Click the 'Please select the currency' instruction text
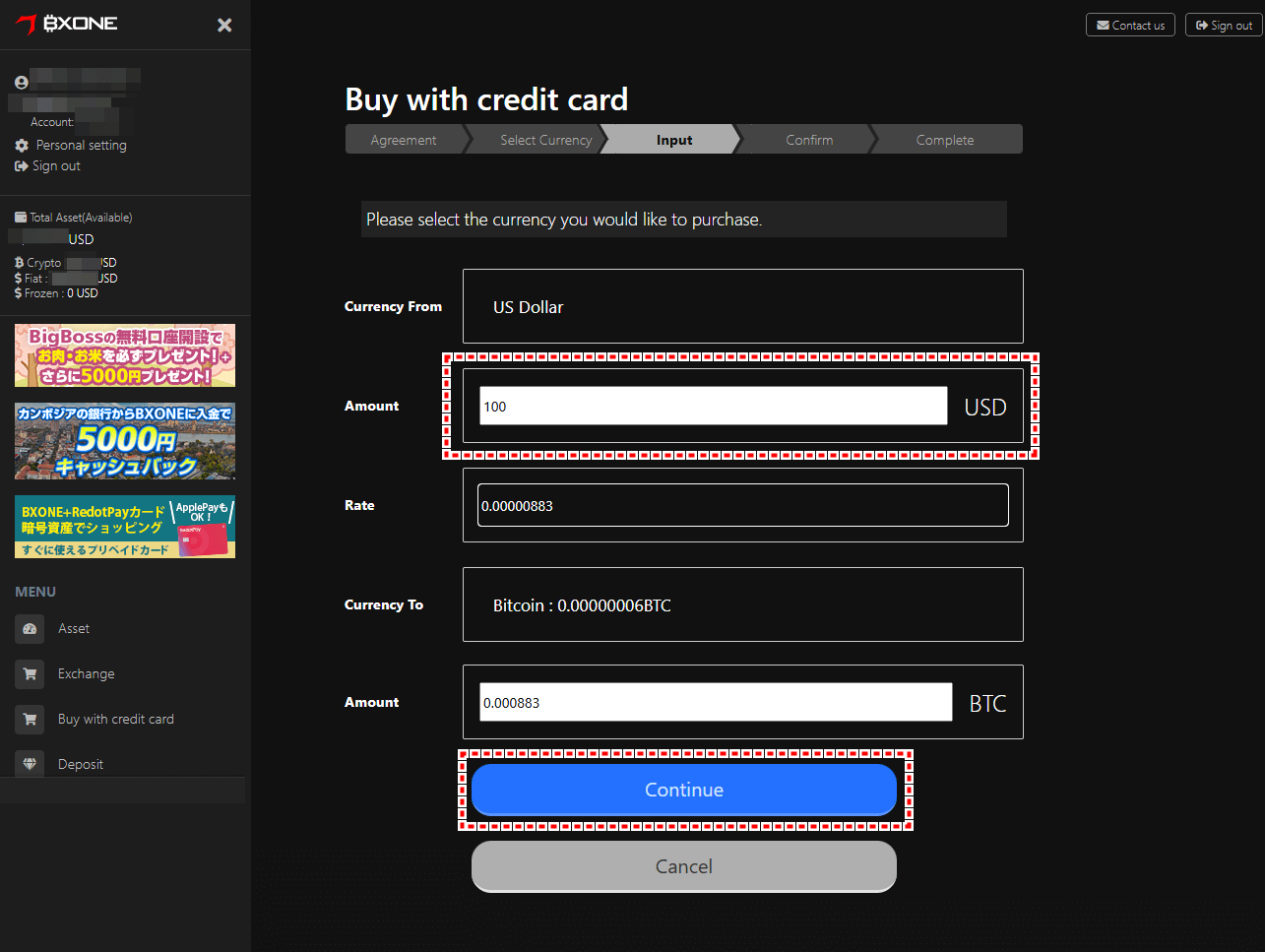The image size is (1265, 952). [x=564, y=220]
